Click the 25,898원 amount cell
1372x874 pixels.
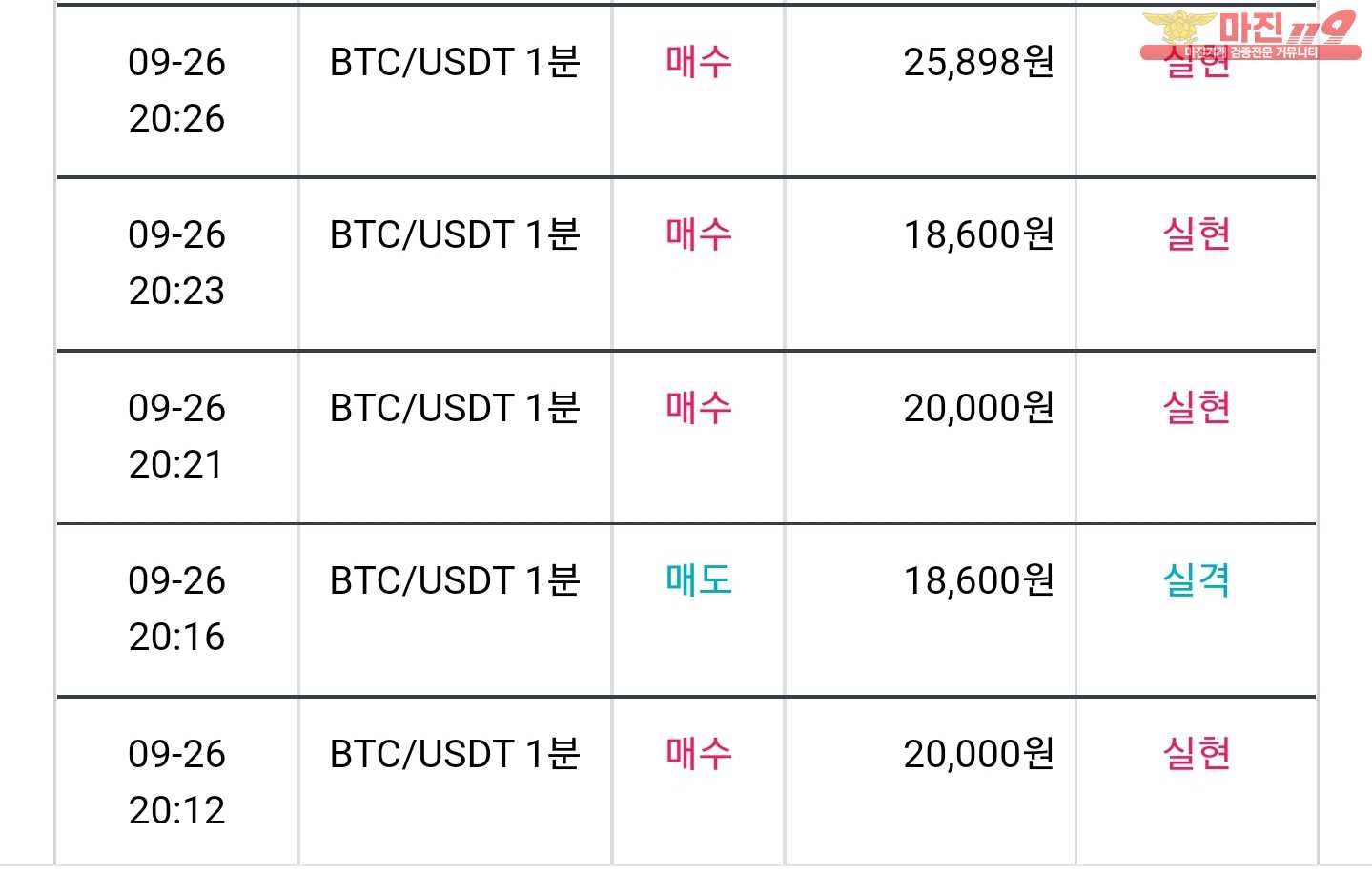point(978,63)
